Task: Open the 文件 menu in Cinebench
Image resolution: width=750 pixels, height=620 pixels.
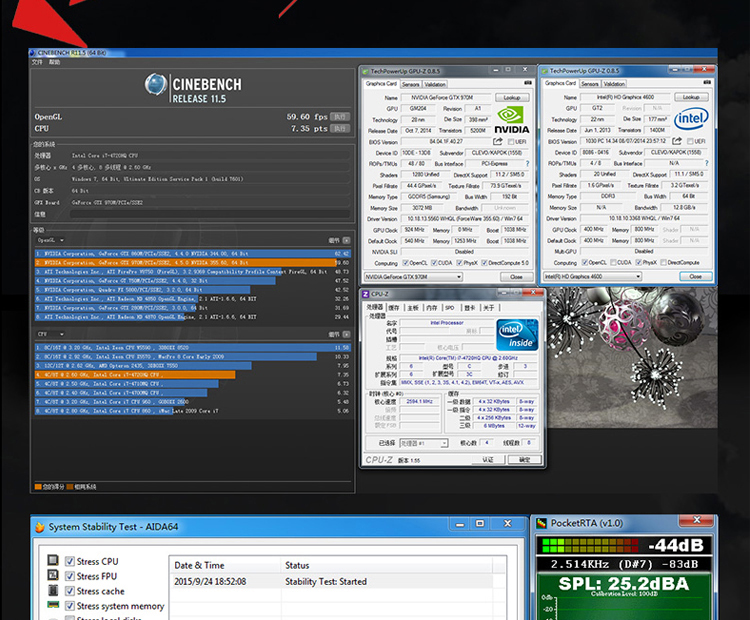Action: 37,62
